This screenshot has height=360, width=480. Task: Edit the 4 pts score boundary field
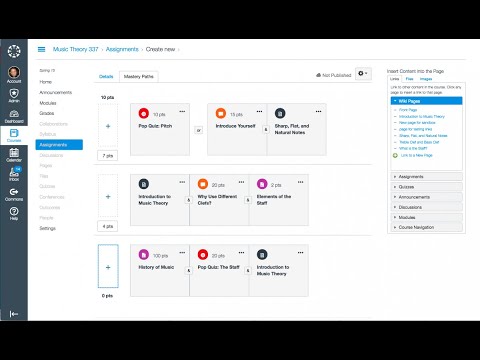pos(108,226)
